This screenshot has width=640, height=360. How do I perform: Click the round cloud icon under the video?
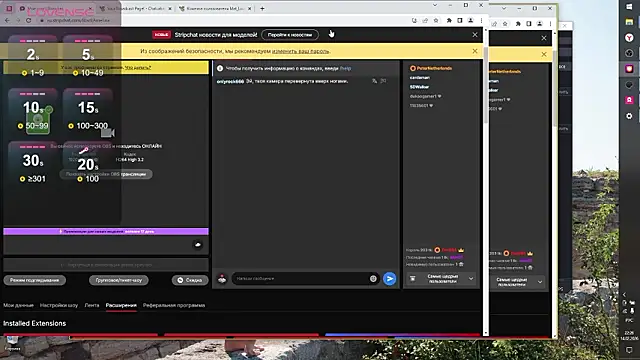[198, 244]
